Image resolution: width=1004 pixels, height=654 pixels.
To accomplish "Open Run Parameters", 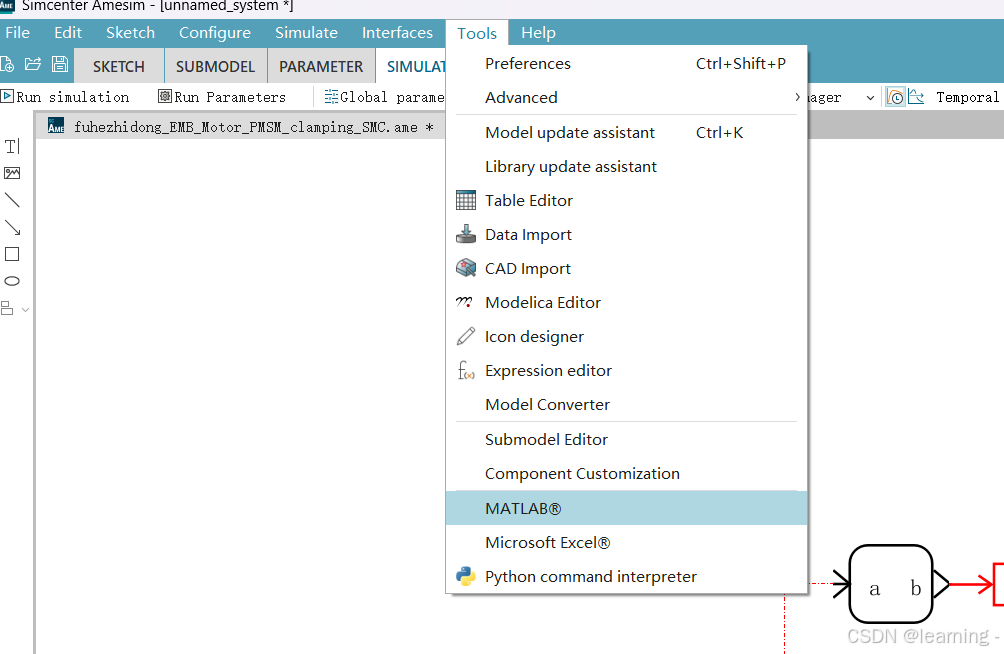I will click(x=222, y=97).
